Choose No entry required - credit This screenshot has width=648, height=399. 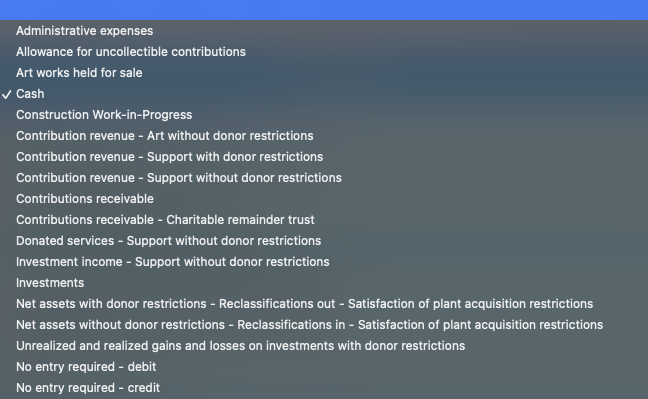324,388
